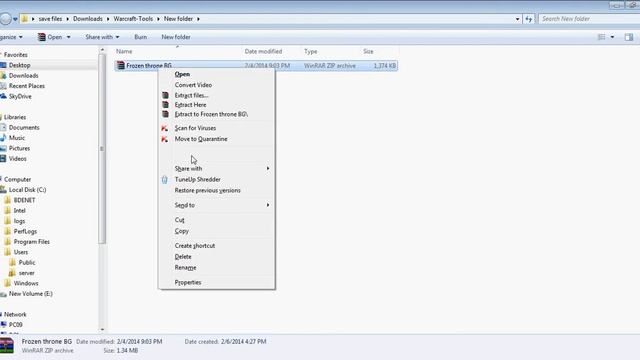Click the navigation pane scrollbar thumb
This screenshot has width=640, height=360.
coord(102,149)
